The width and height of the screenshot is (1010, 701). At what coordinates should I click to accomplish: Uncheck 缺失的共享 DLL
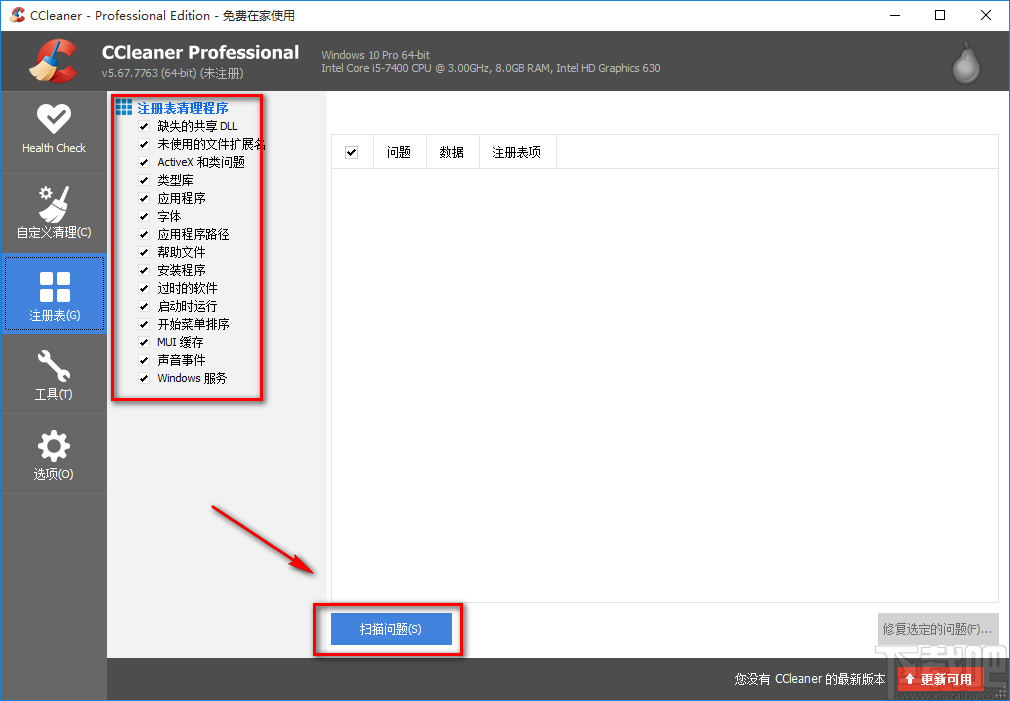tap(143, 125)
